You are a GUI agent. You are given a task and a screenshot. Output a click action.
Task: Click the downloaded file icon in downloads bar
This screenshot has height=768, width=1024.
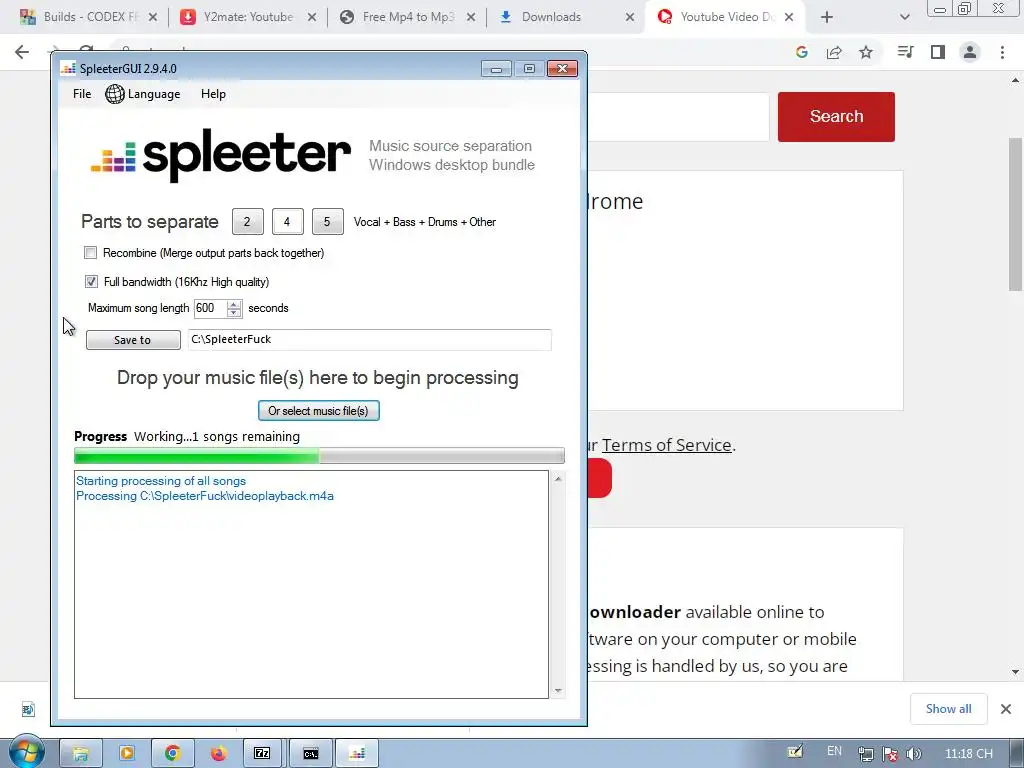pyautogui.click(x=28, y=709)
